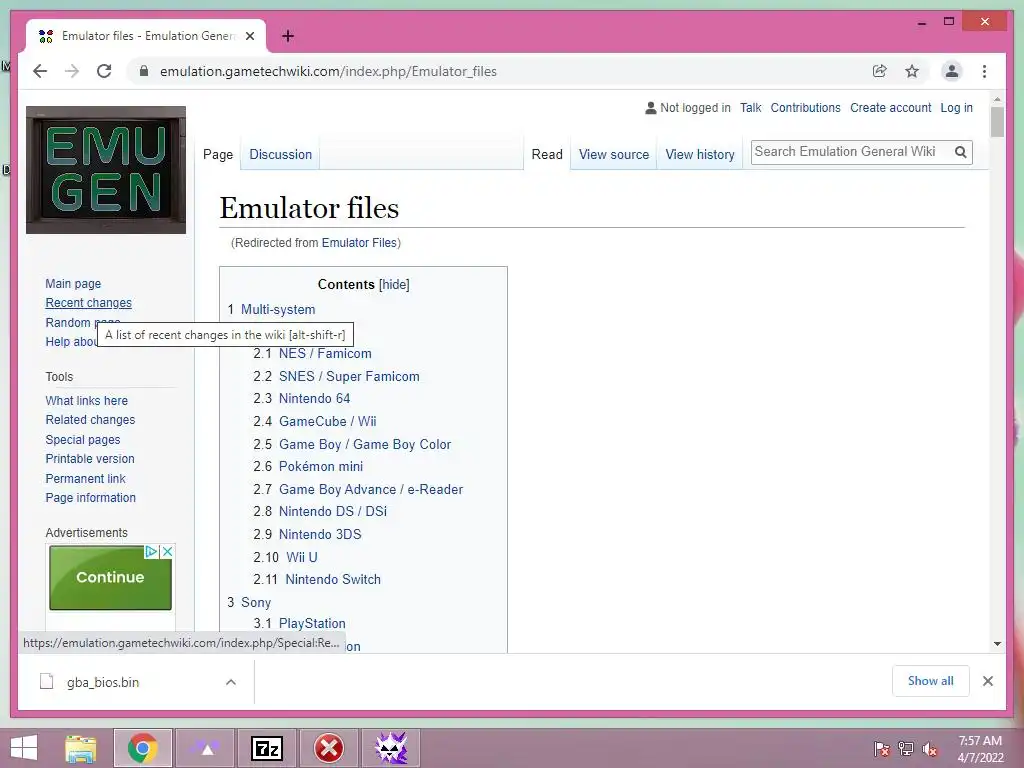Go back with the browser back arrow
The height and width of the screenshot is (768, 1024).
tap(40, 71)
